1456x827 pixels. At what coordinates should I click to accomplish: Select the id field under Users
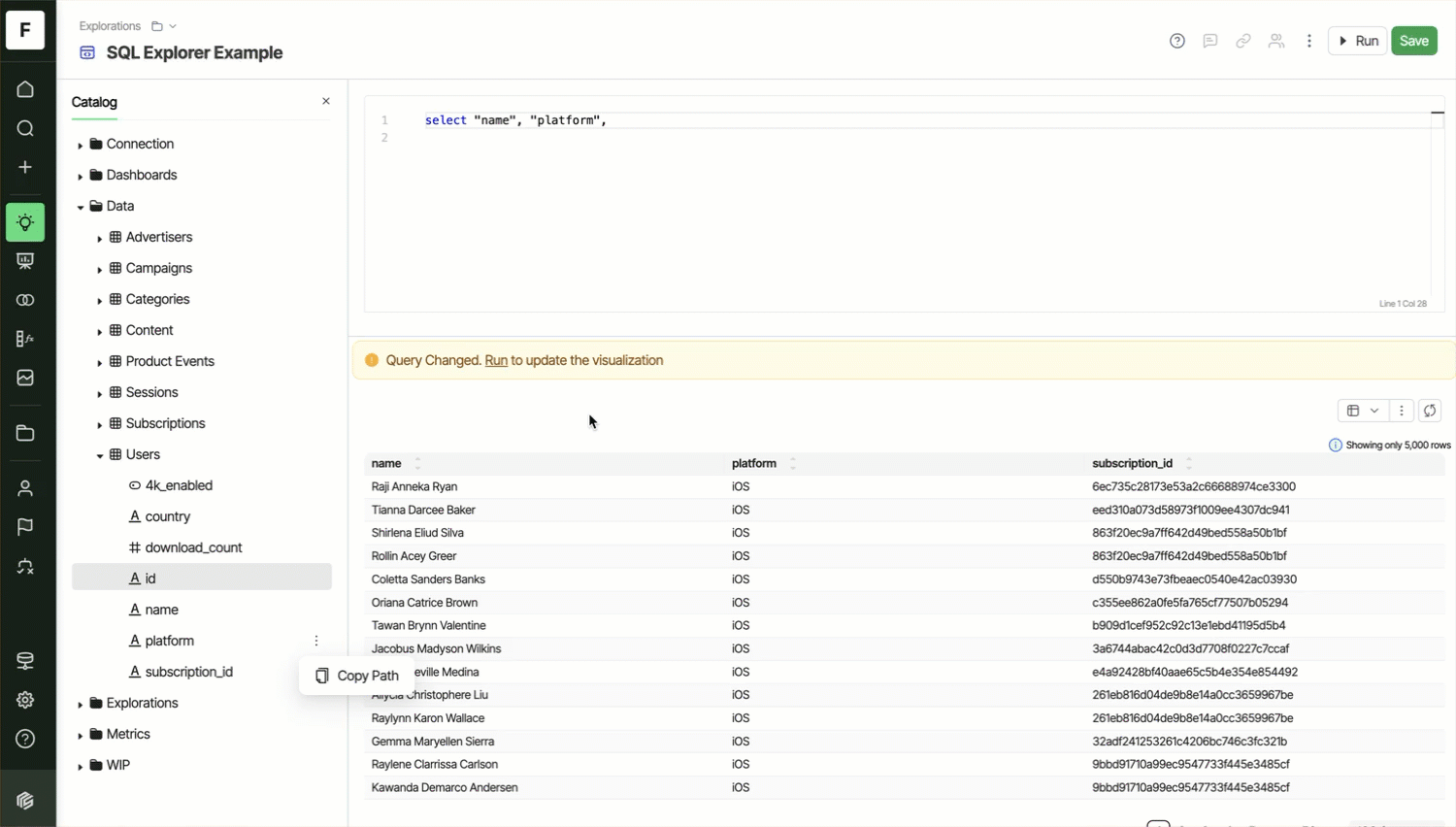click(202, 577)
